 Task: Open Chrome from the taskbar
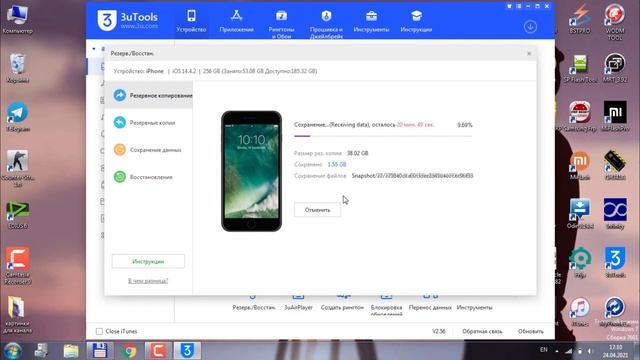(129, 351)
